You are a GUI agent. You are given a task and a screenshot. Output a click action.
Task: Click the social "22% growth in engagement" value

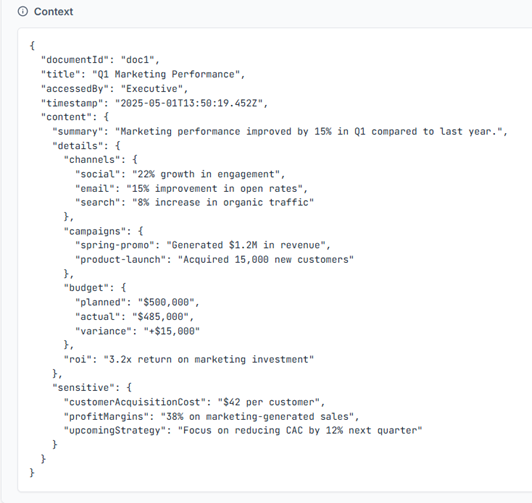coord(206,174)
